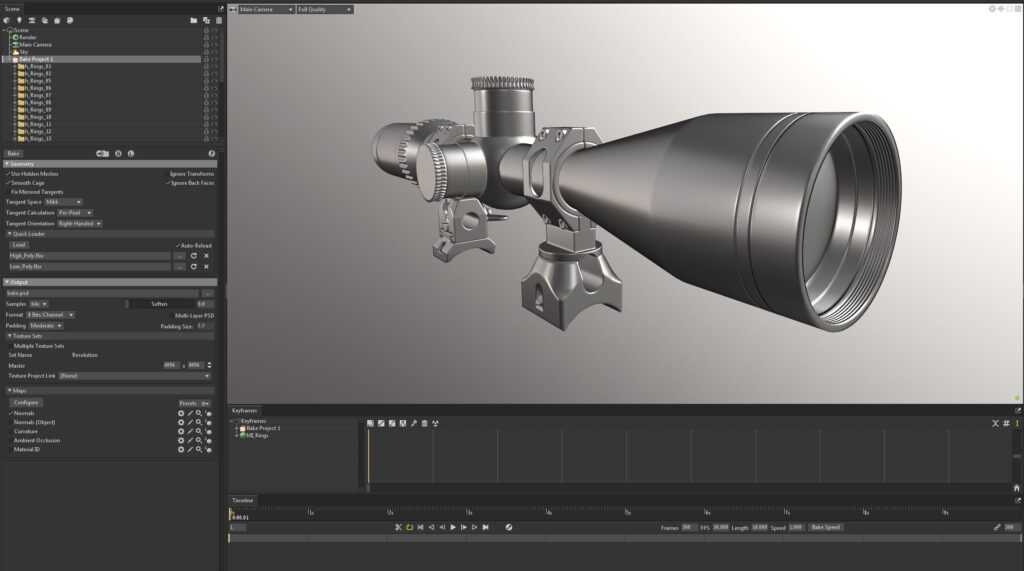Image resolution: width=1024 pixels, height=571 pixels.
Task: Uncheck Use Hidden Meshes
Action: [x=7, y=174]
